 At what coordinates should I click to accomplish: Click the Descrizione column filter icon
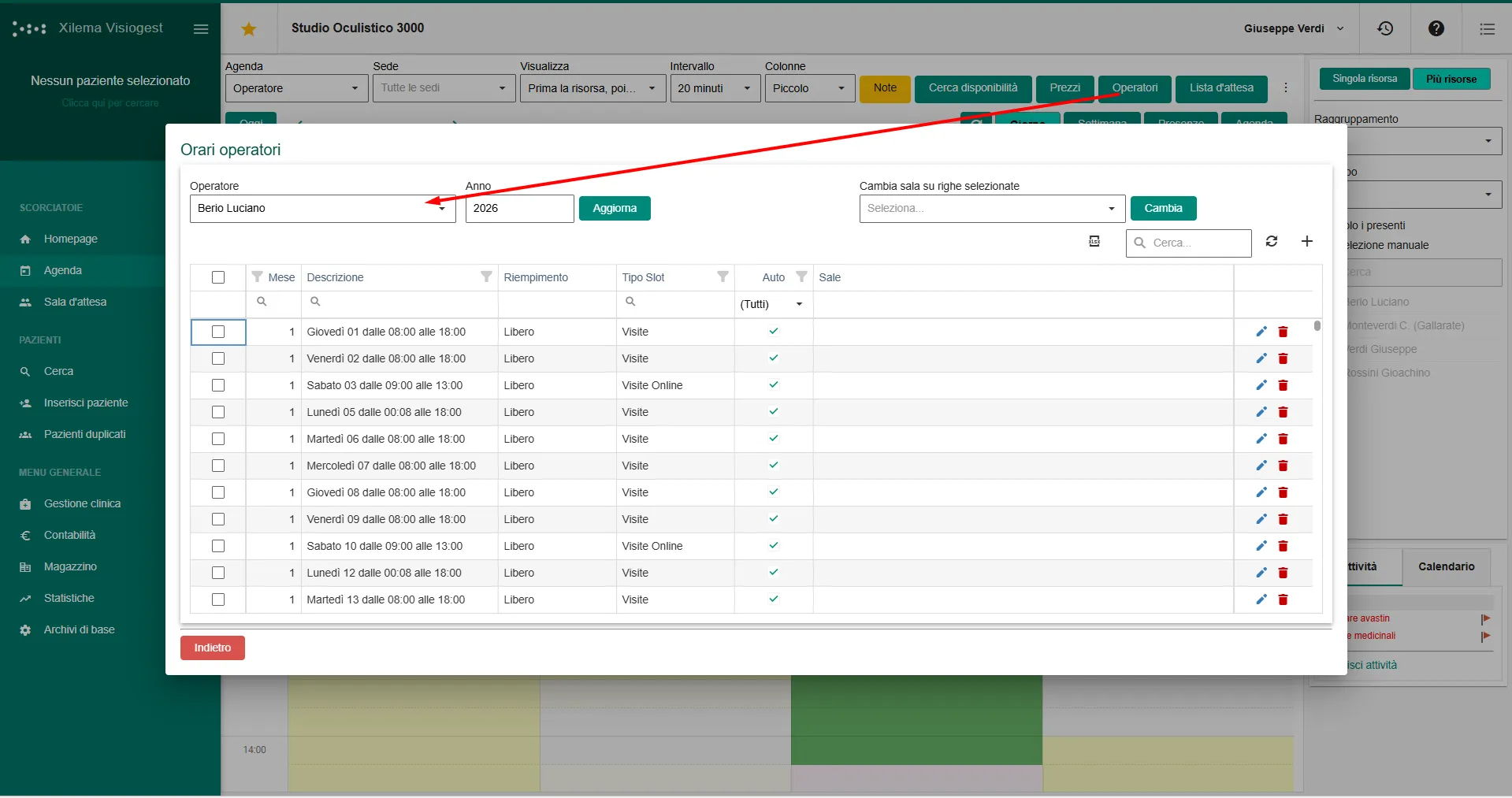coord(486,277)
